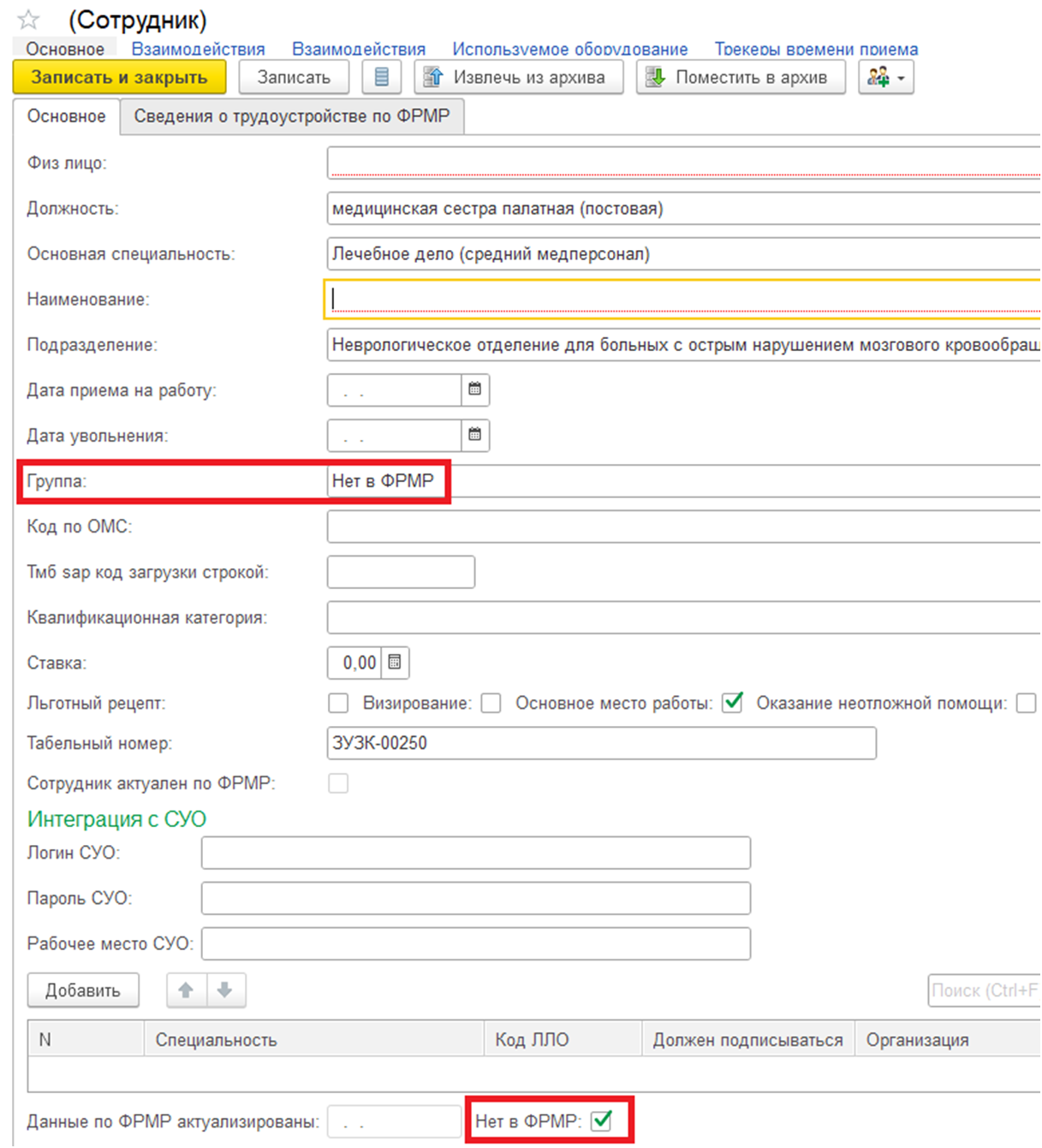
Task: Open Используемое оборудование navigation link
Action: 569,50
